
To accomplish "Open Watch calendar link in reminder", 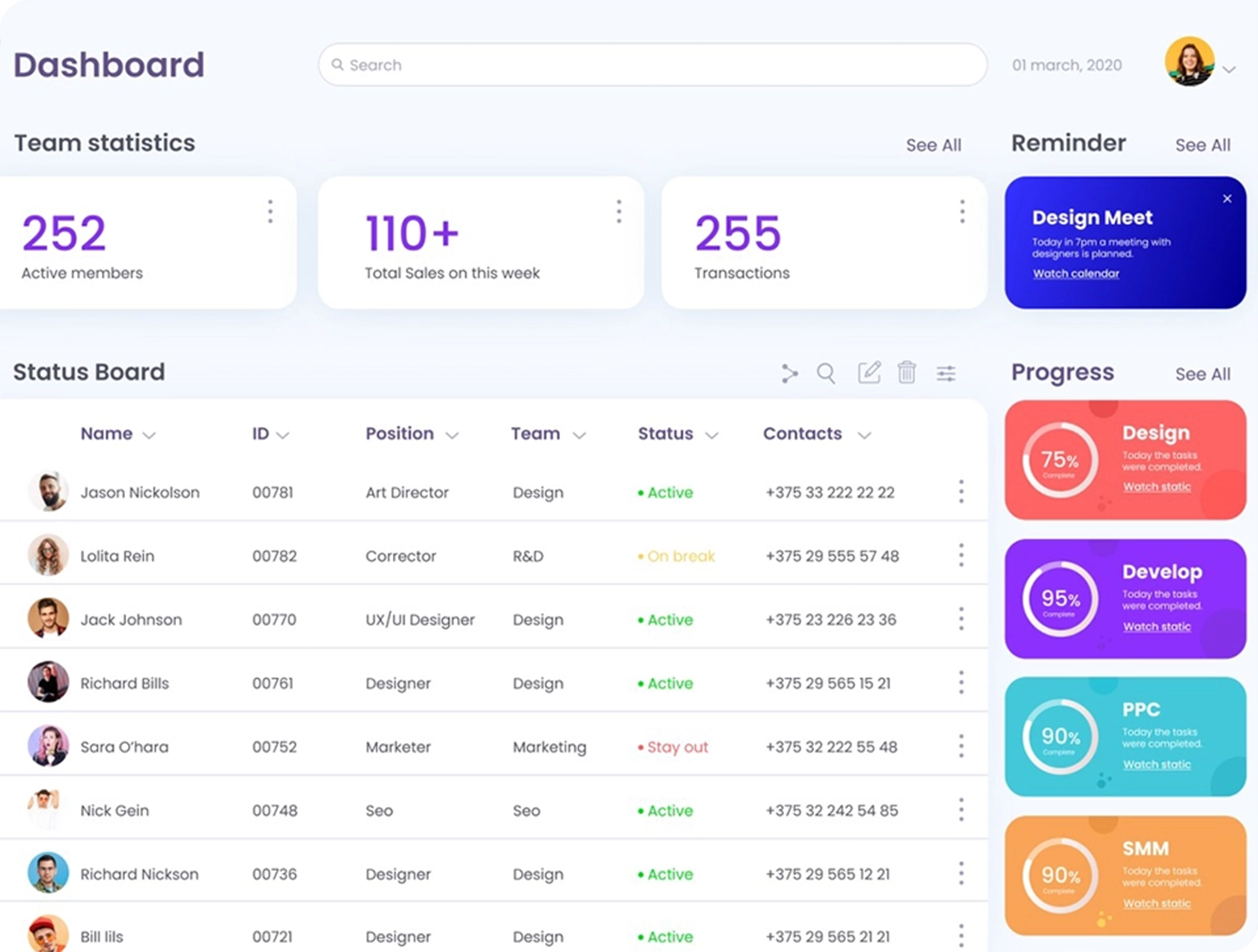I will [1076, 274].
